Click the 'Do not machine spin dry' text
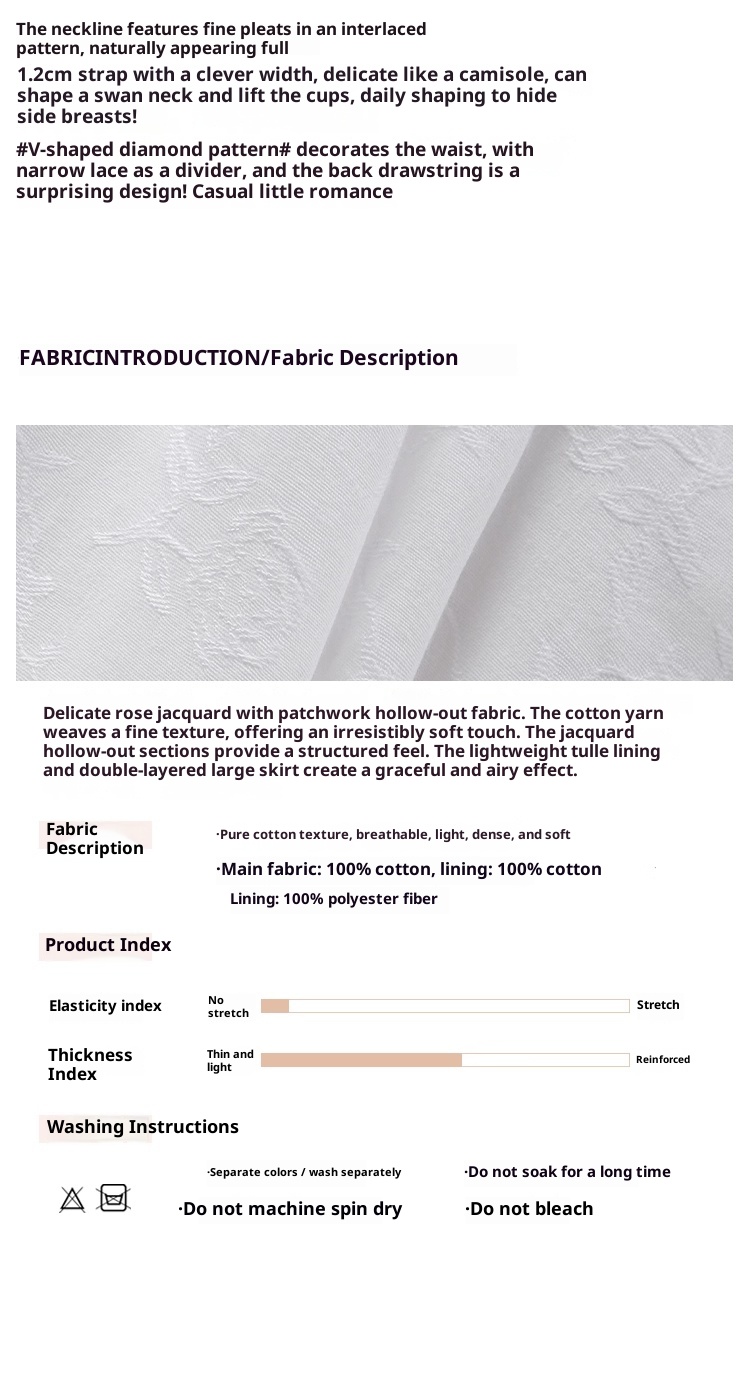 point(291,1209)
